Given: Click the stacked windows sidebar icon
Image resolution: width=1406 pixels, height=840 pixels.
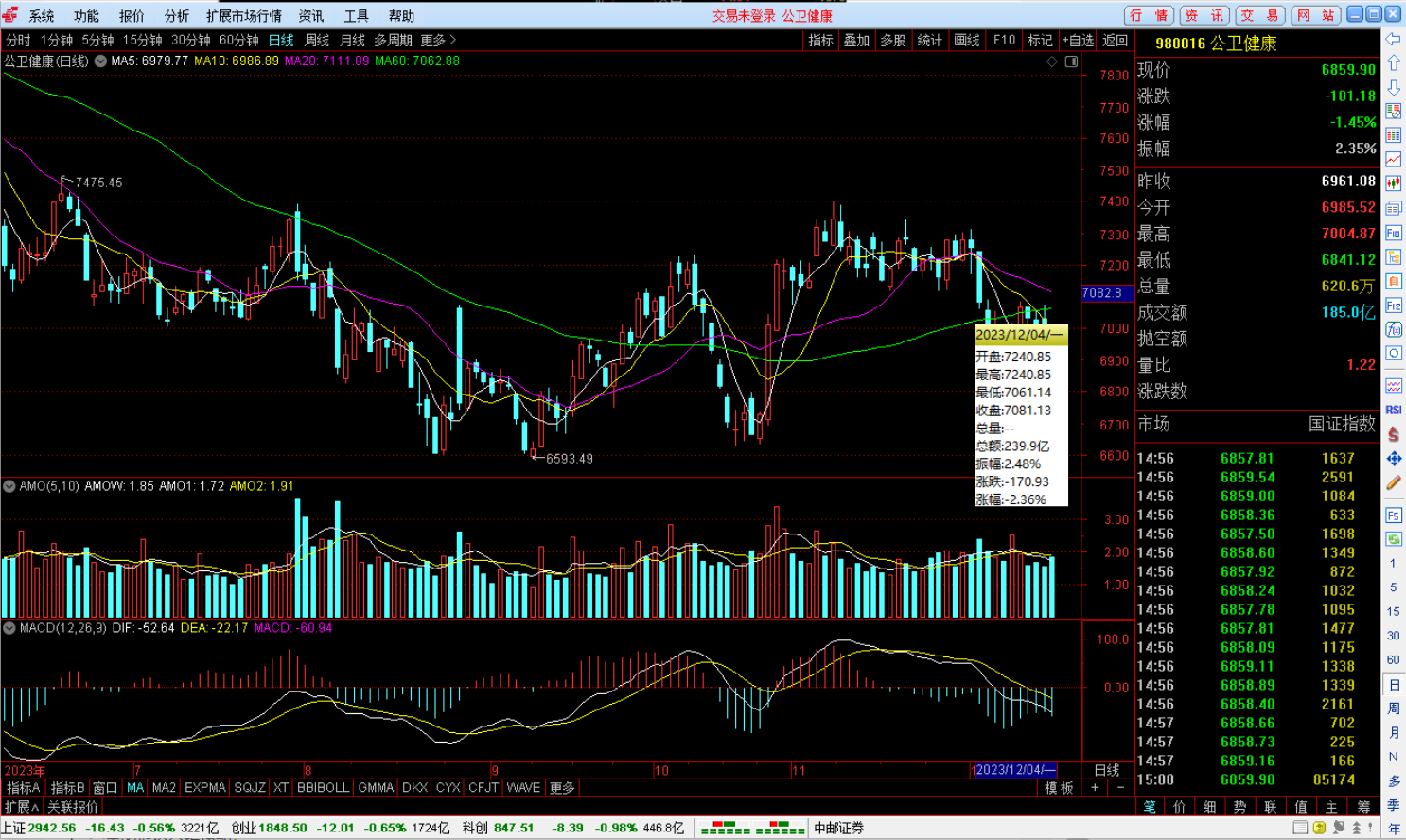Looking at the screenshot, I should tap(1394, 208).
